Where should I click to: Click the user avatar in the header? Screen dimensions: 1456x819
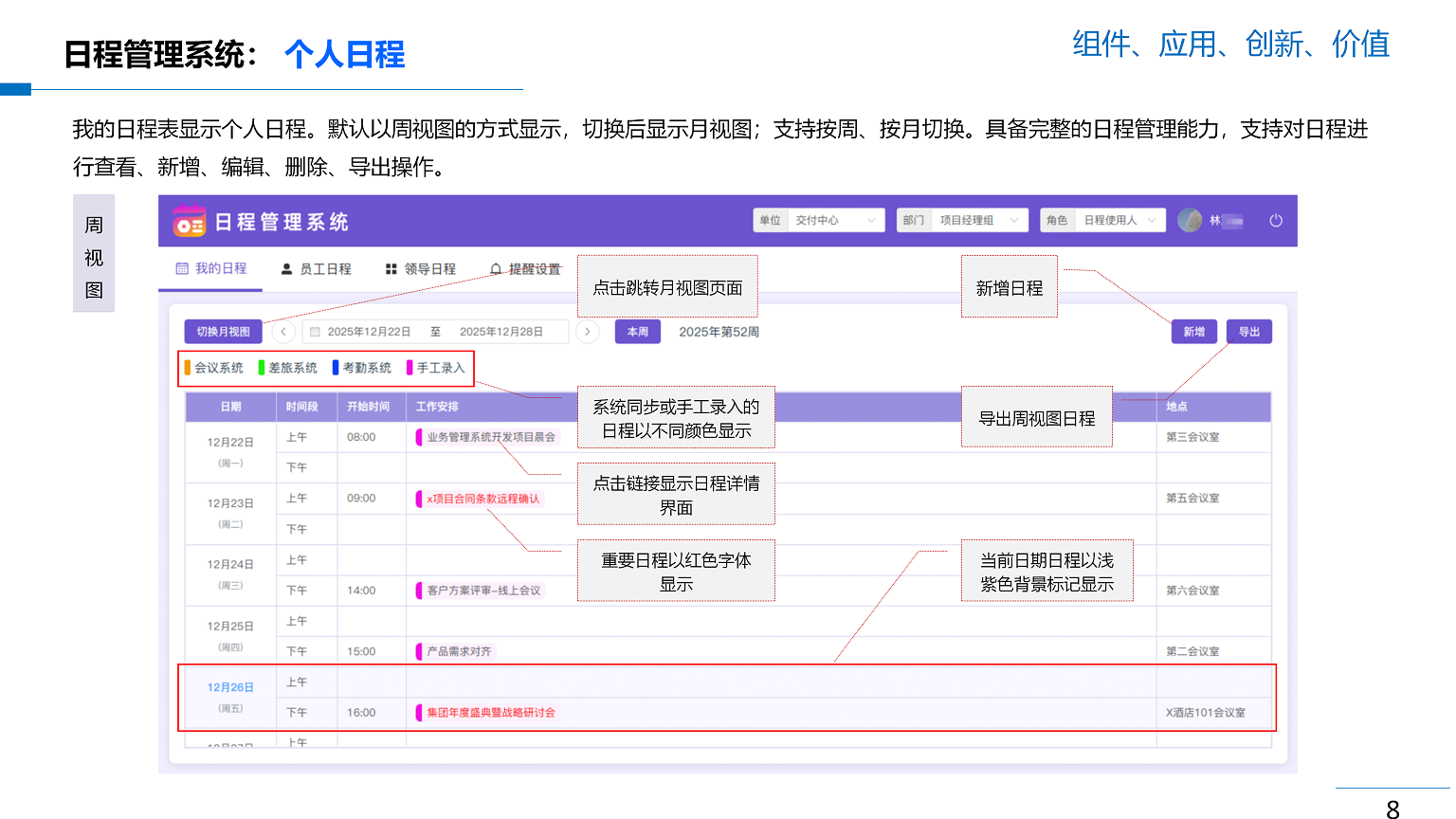click(x=1190, y=221)
